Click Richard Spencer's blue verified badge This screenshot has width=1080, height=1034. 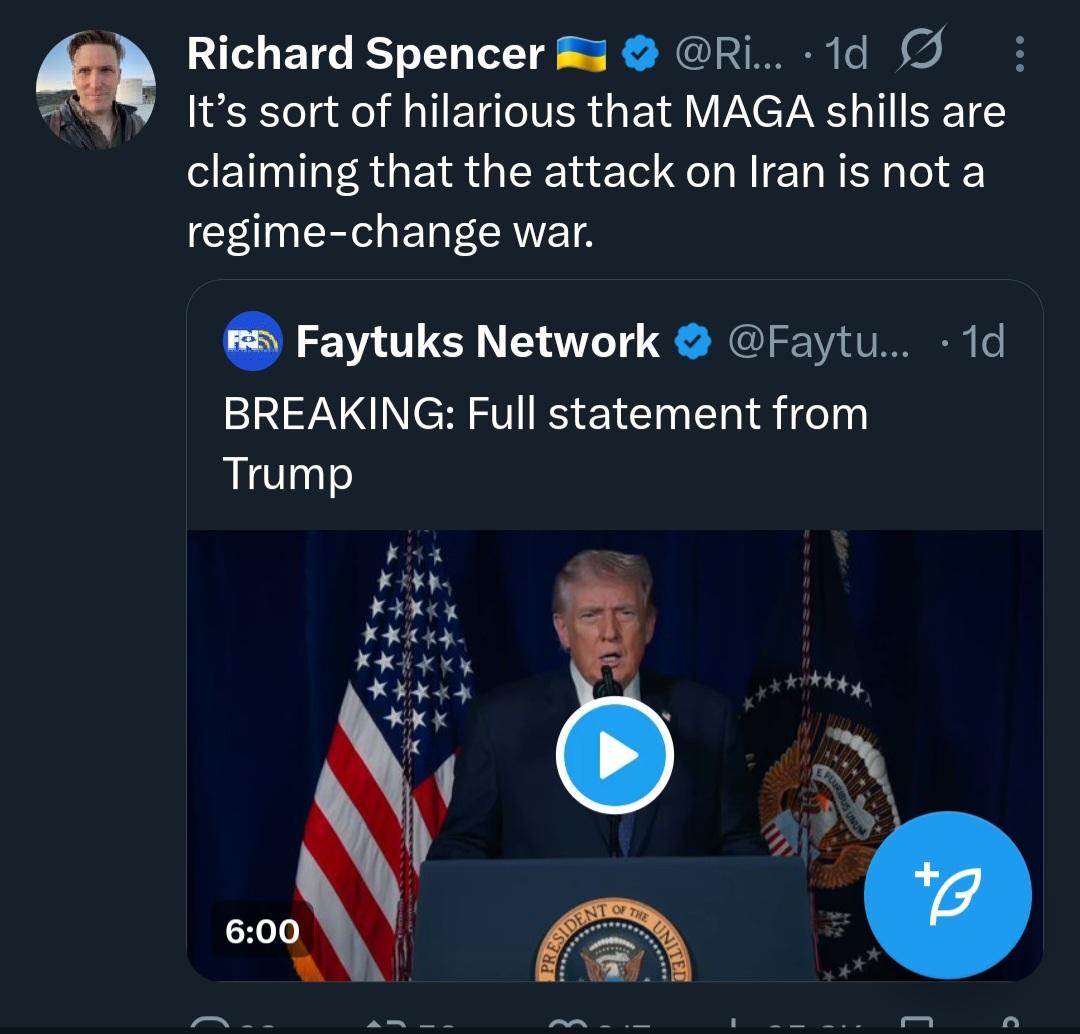click(x=638, y=54)
